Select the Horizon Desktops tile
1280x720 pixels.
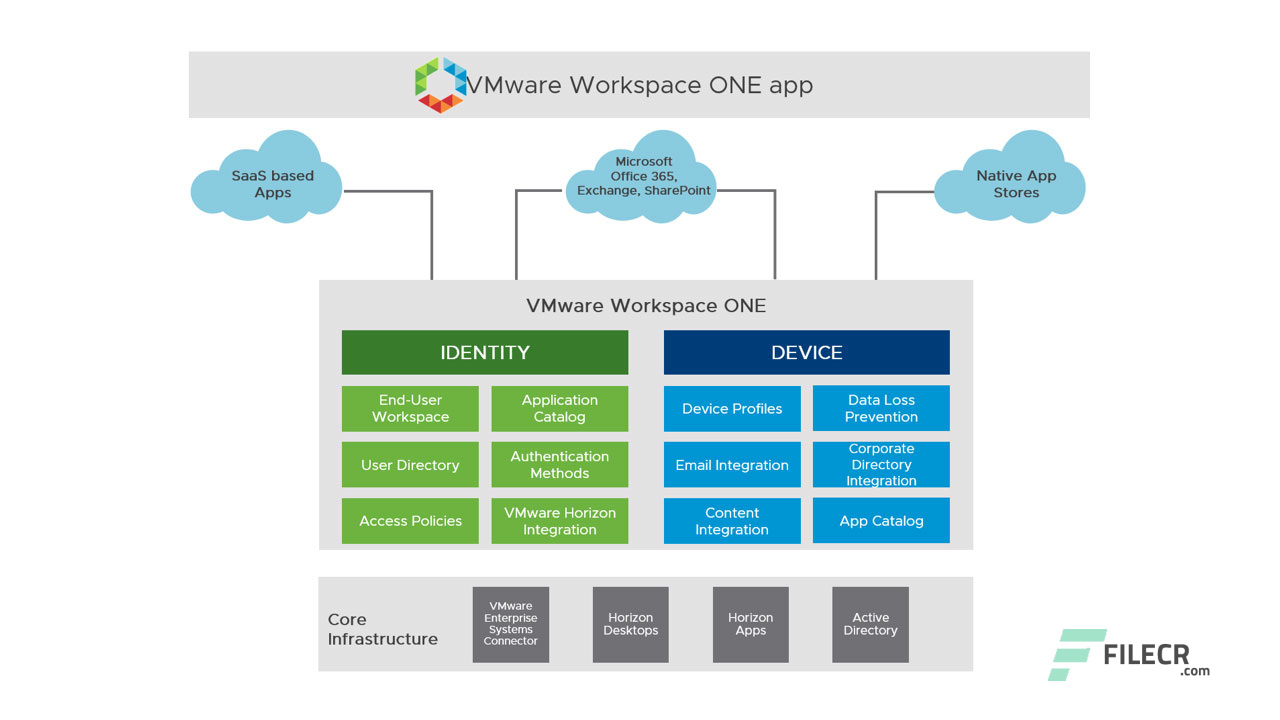tap(631, 625)
